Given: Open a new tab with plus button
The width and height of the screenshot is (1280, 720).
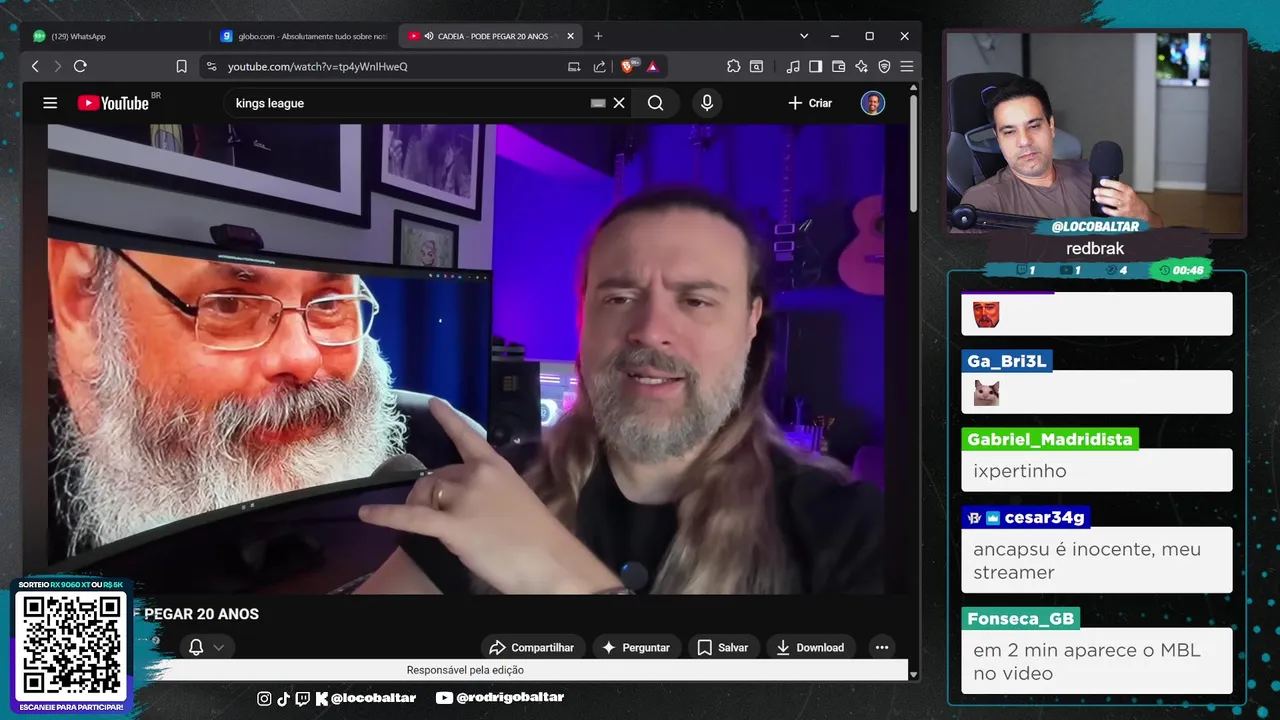Looking at the screenshot, I should 598,36.
